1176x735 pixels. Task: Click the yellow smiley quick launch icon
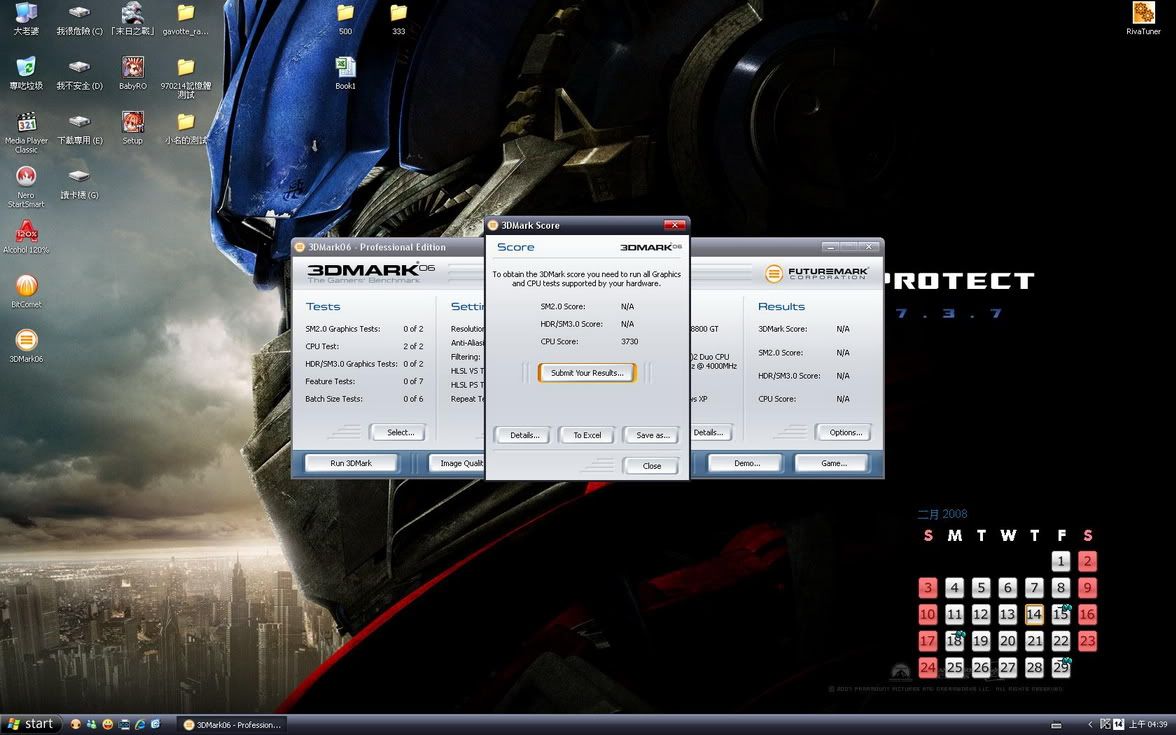click(107, 724)
